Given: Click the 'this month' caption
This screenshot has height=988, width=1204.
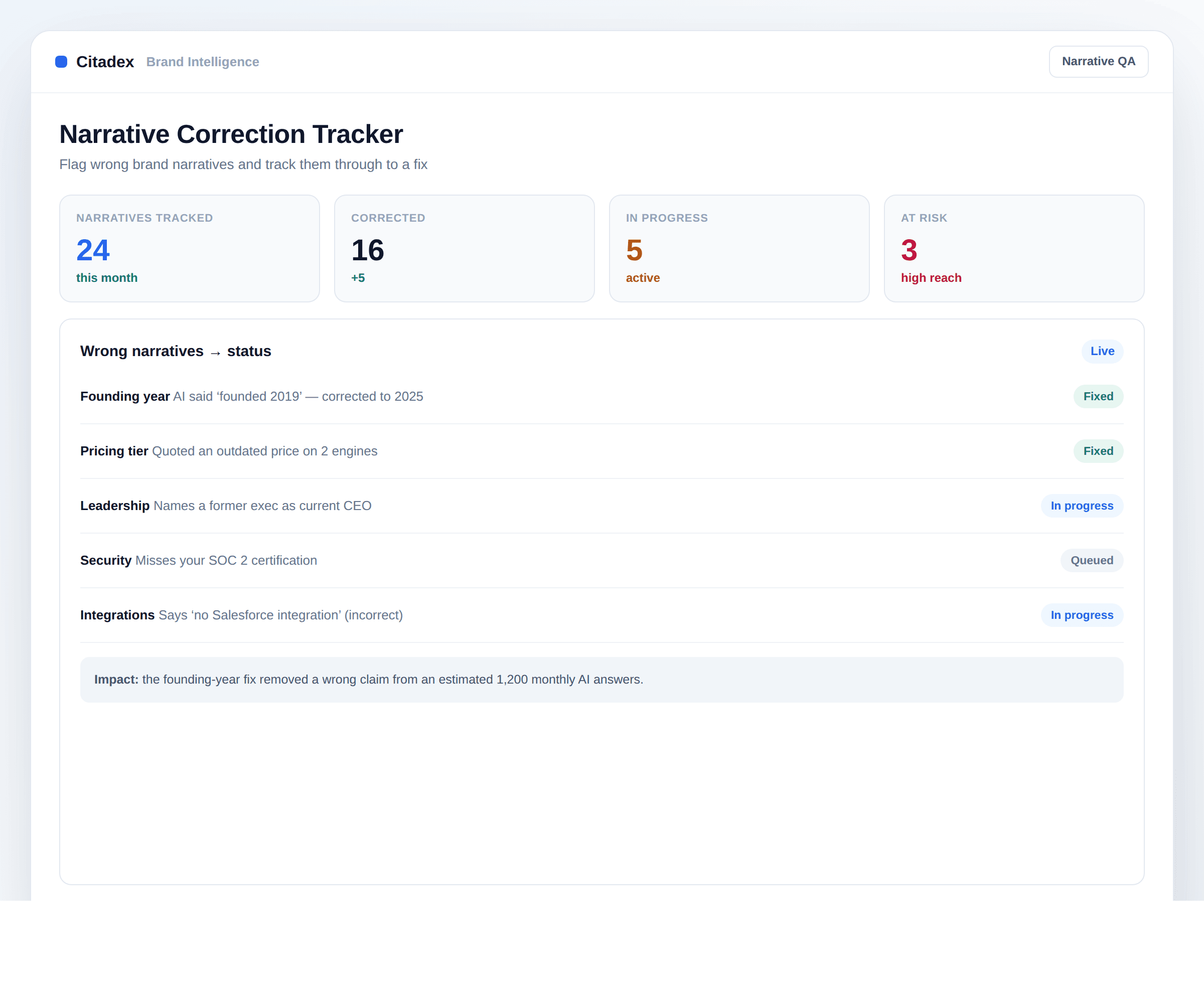Looking at the screenshot, I should 107,278.
